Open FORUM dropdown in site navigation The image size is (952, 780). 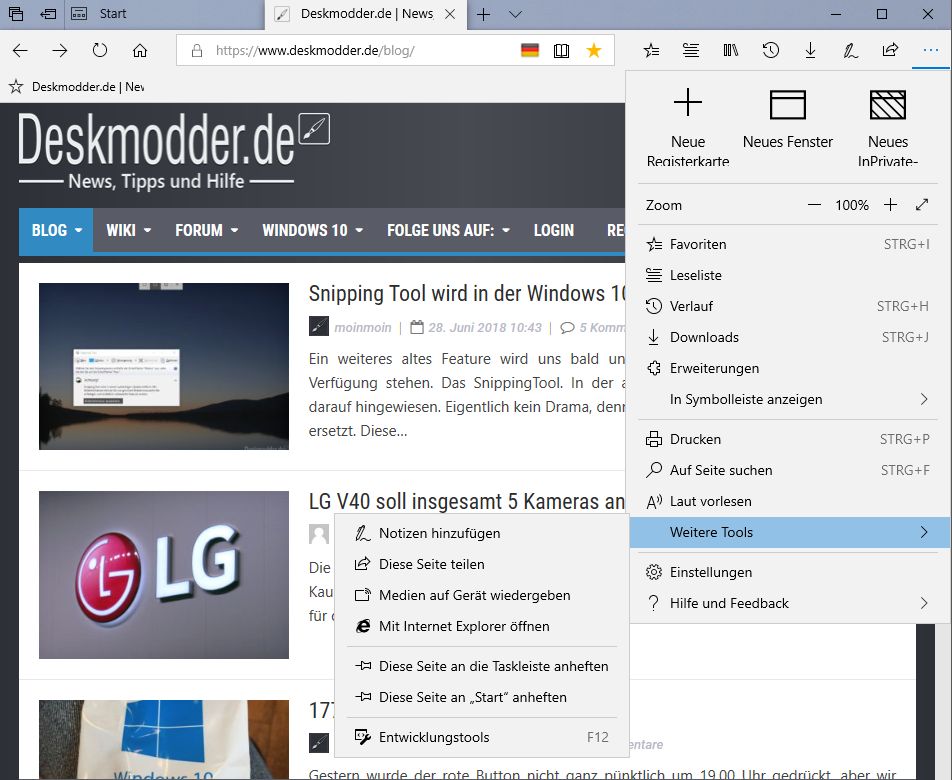[x=206, y=230]
